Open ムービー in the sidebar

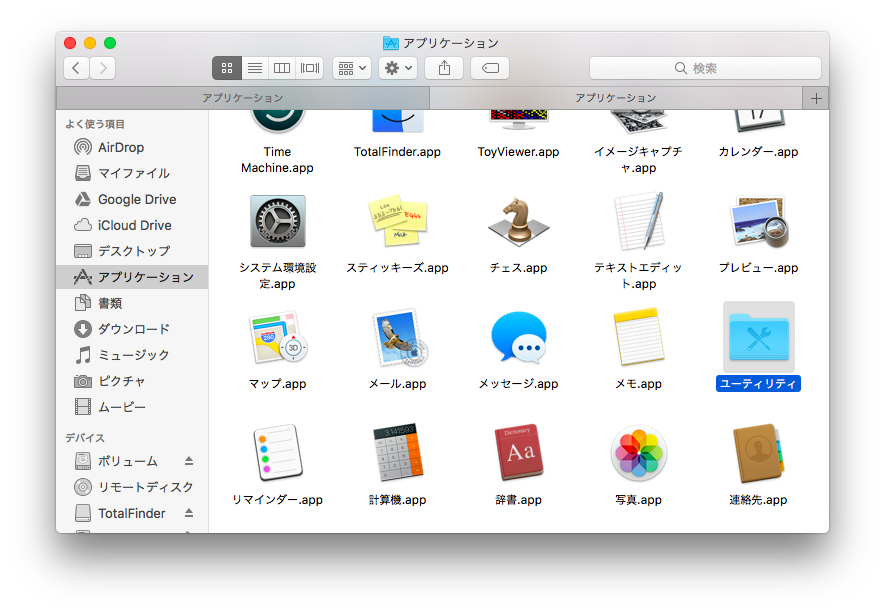click(x=132, y=407)
